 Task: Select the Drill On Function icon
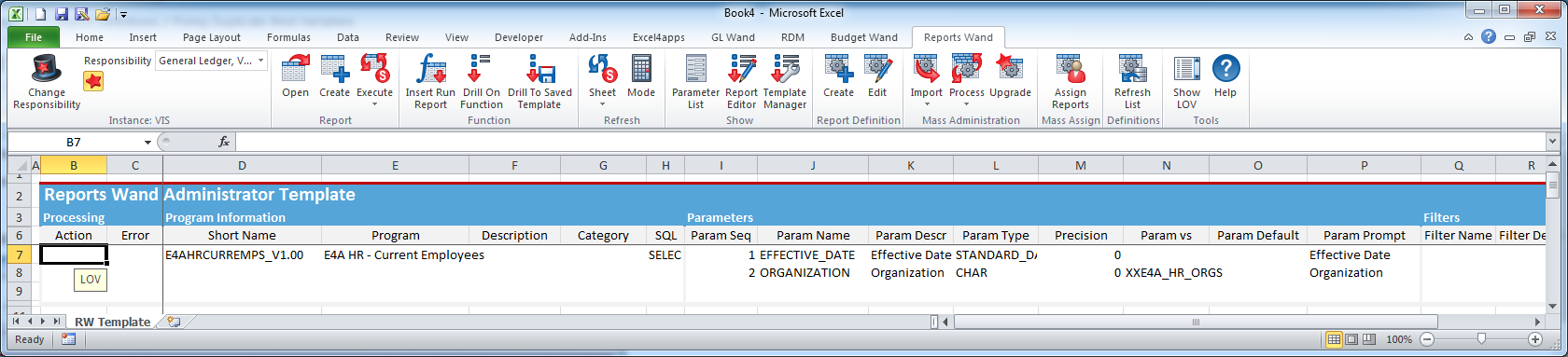coord(481,69)
